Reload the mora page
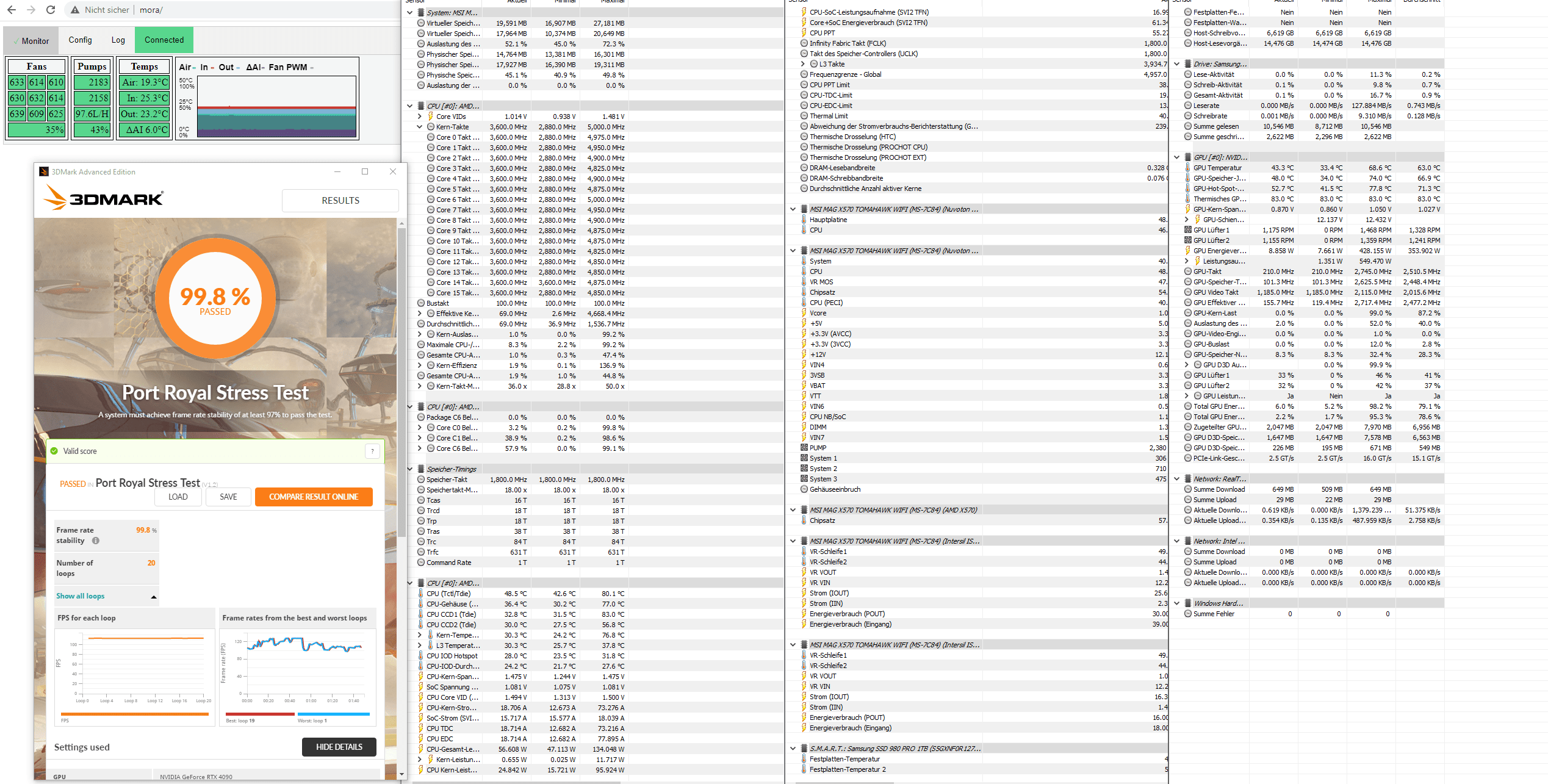 [51, 10]
